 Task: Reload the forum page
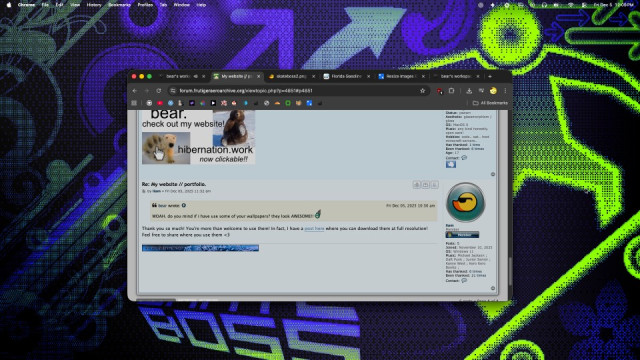click(x=159, y=91)
